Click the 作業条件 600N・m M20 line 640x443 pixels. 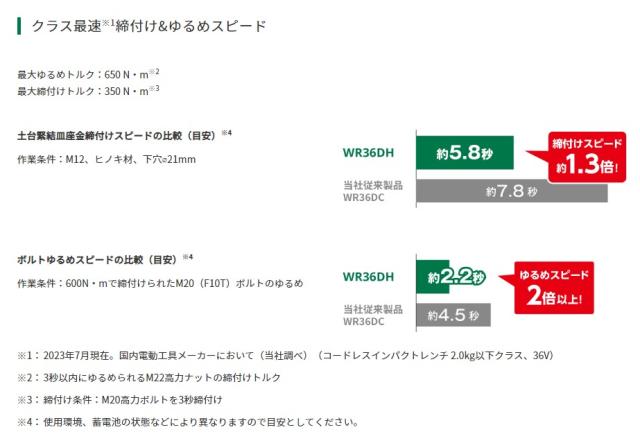(x=160, y=283)
